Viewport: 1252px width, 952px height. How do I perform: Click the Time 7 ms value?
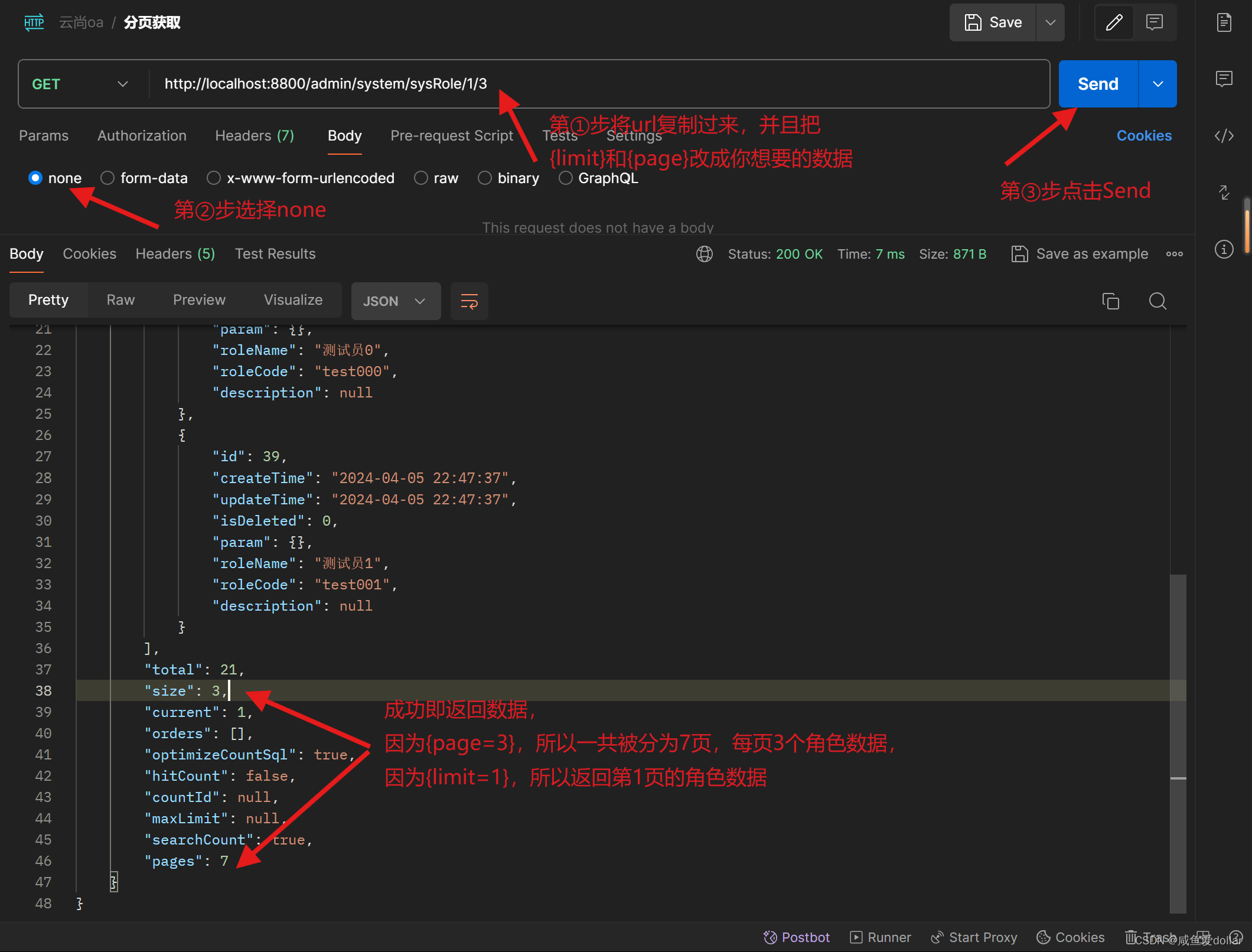point(889,254)
